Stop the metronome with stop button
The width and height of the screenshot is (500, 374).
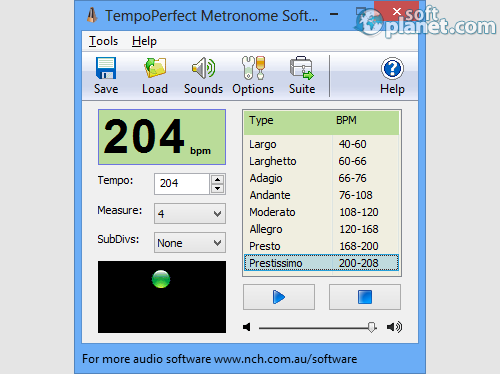pos(365,297)
